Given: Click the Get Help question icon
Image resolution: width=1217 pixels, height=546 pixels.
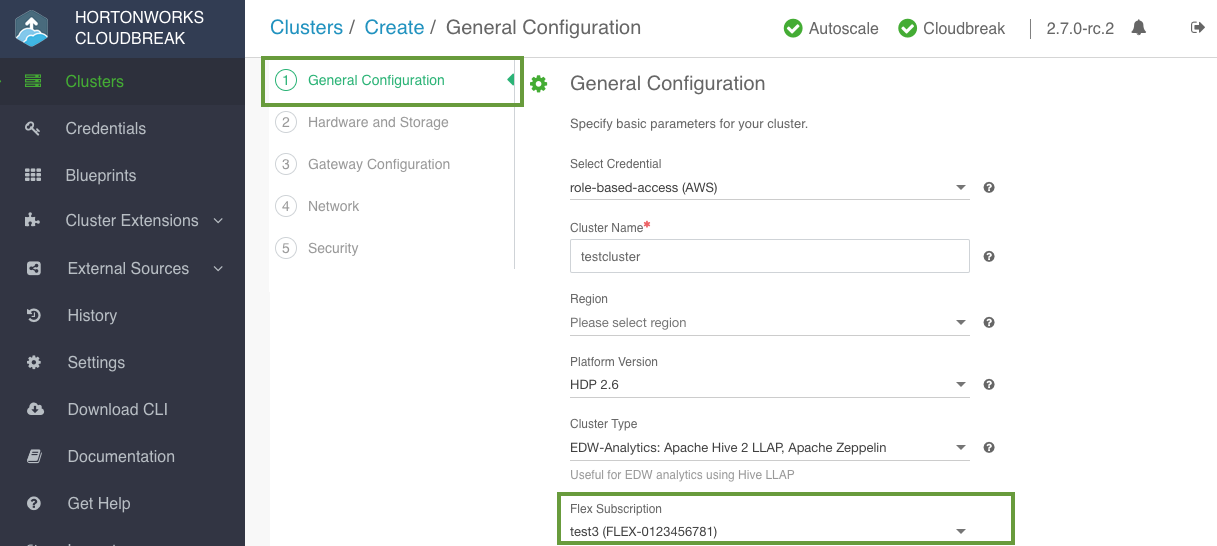Looking at the screenshot, I should 34,503.
